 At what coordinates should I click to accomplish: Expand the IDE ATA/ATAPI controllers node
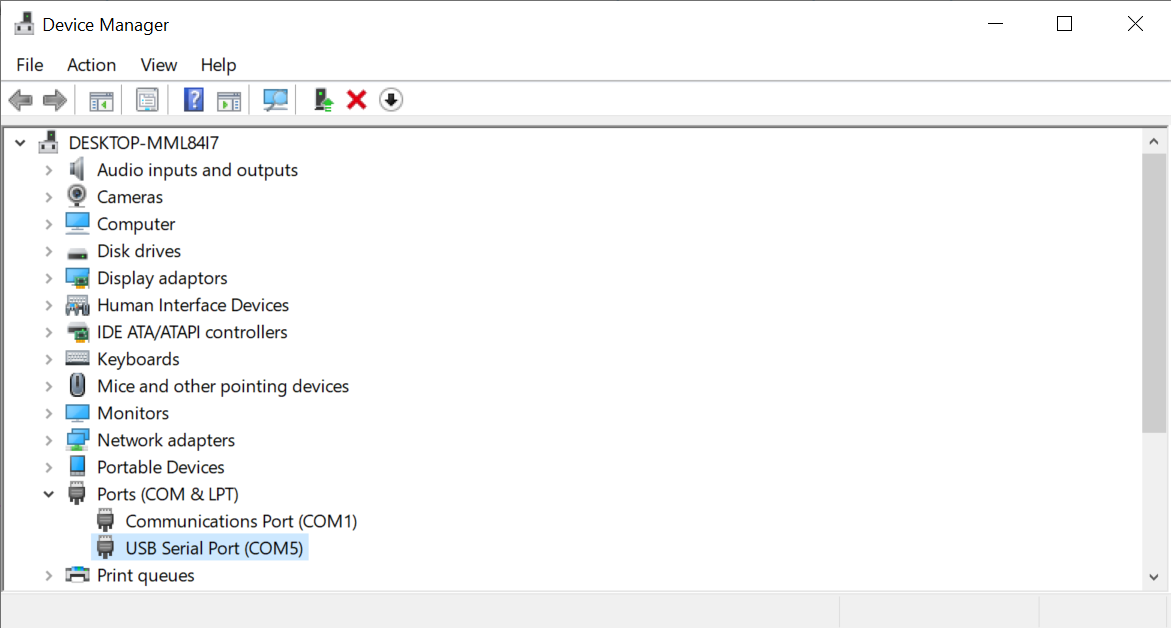point(49,332)
